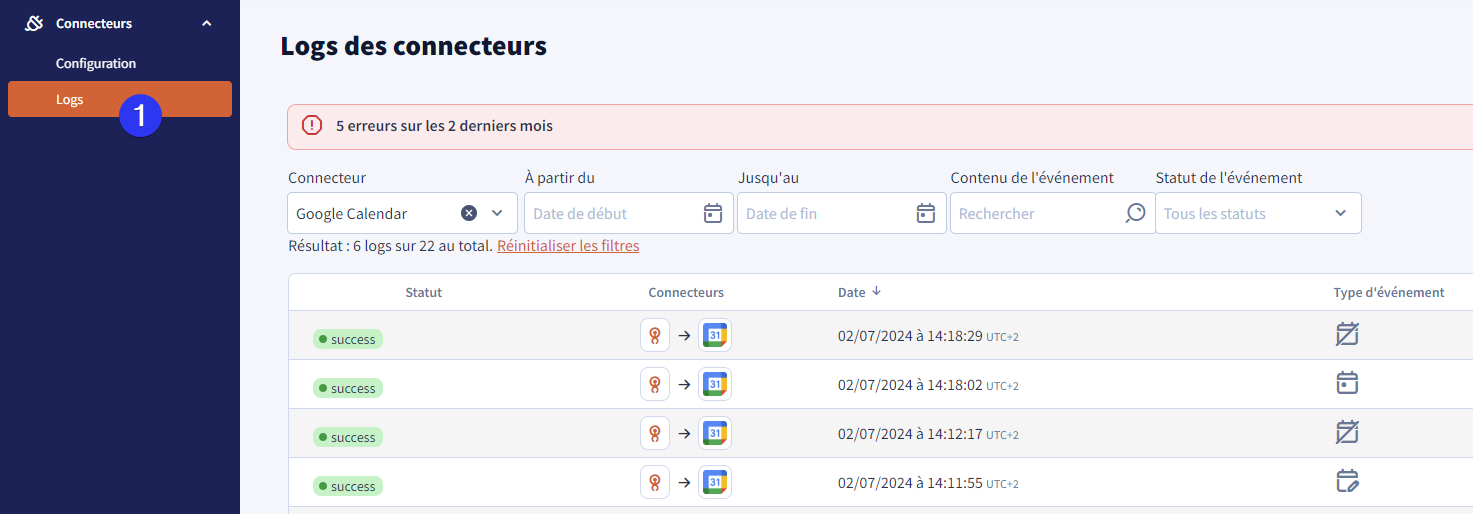Click the red error alert icon
Viewport: 1473px width, 514px height.
[x=312, y=125]
